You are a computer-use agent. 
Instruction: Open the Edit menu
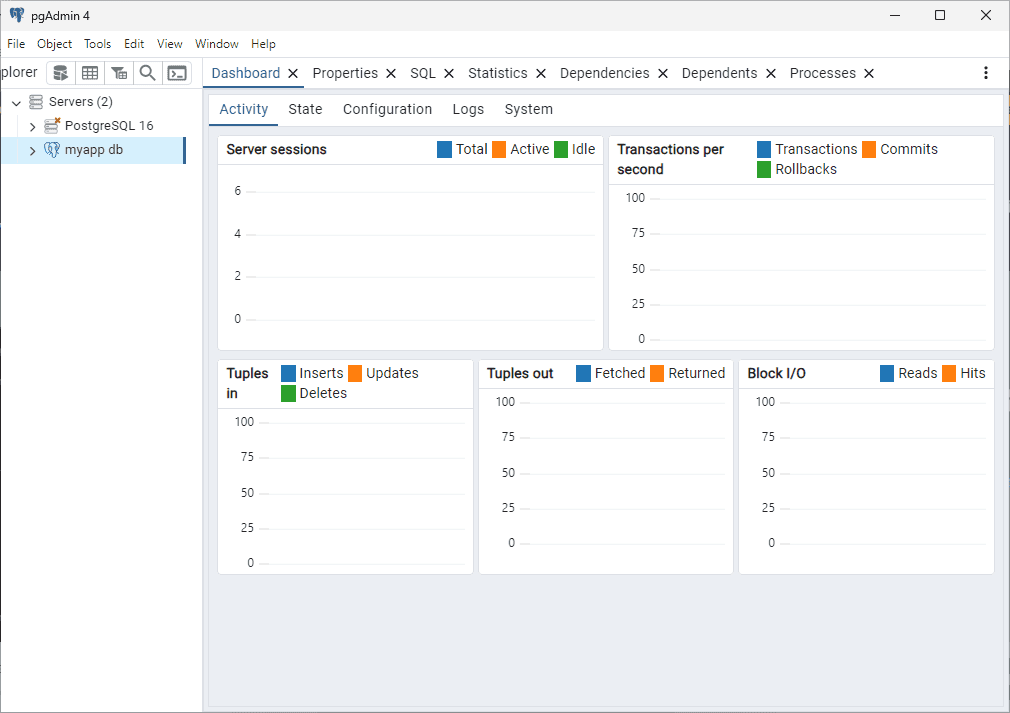[134, 44]
